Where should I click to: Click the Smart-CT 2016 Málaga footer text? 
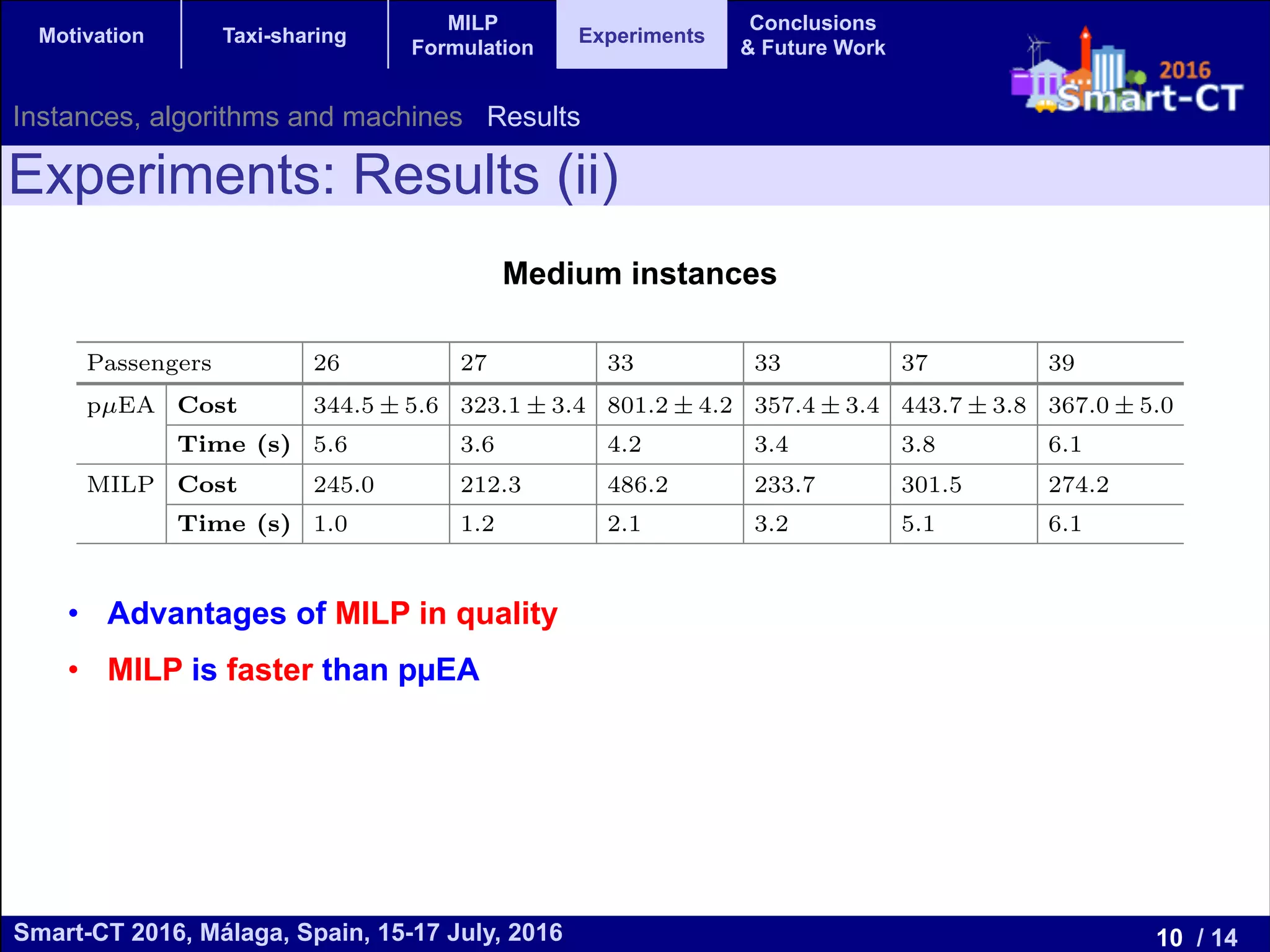(x=288, y=933)
